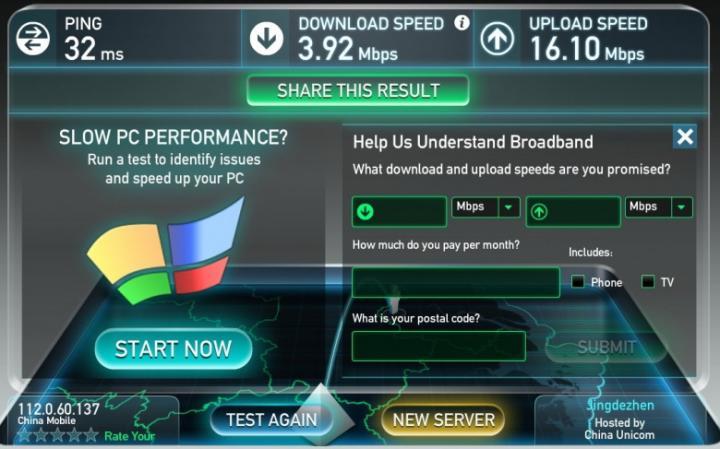
Task: Enable the Phone checkbox
Action: [x=578, y=281]
